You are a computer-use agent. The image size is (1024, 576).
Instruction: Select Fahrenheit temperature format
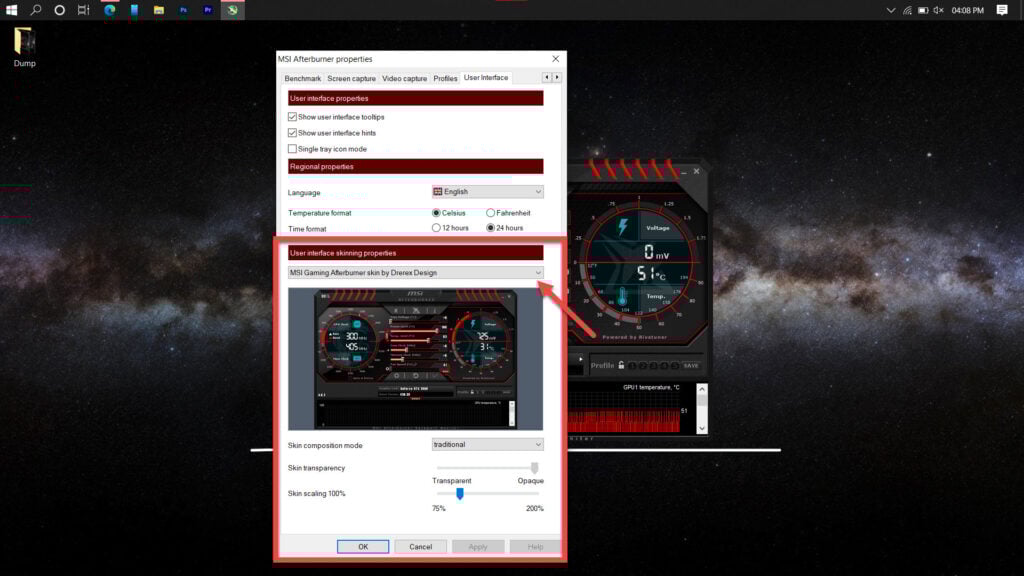(x=490, y=213)
